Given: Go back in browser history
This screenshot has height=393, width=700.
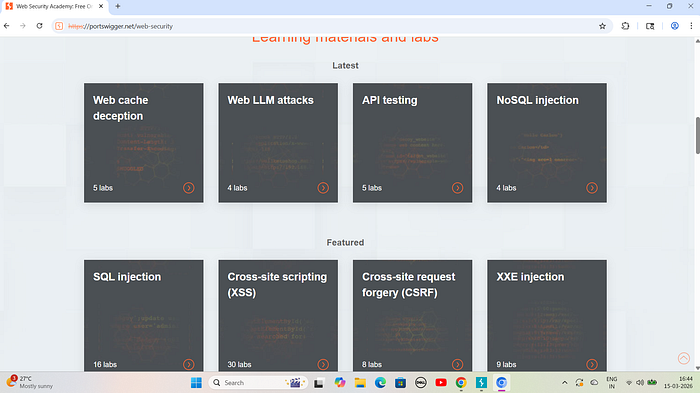Looking at the screenshot, I should (x=7, y=26).
